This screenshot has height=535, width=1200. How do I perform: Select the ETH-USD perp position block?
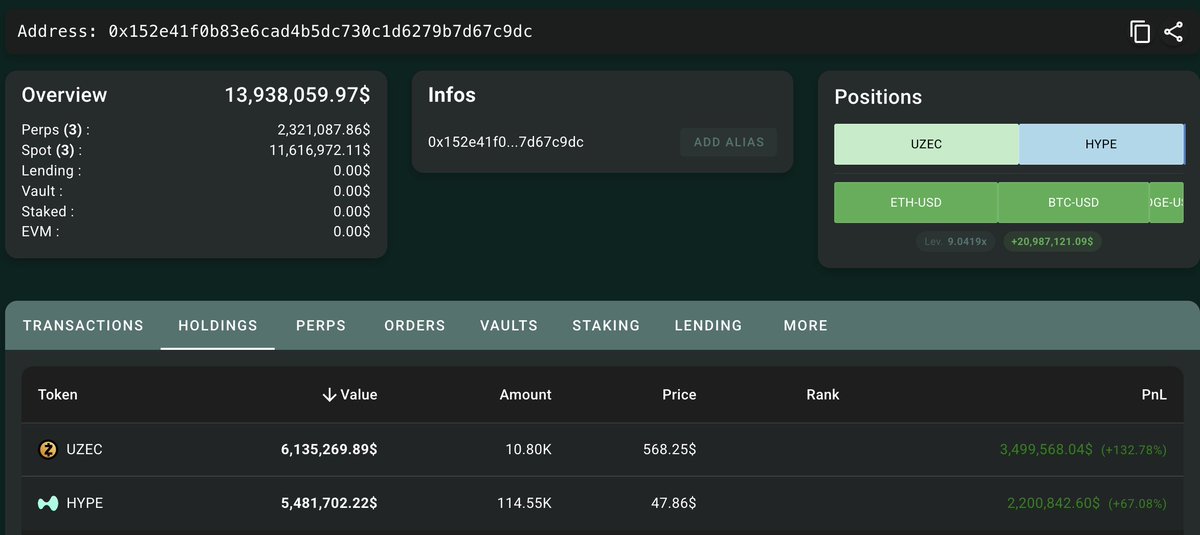(916, 202)
